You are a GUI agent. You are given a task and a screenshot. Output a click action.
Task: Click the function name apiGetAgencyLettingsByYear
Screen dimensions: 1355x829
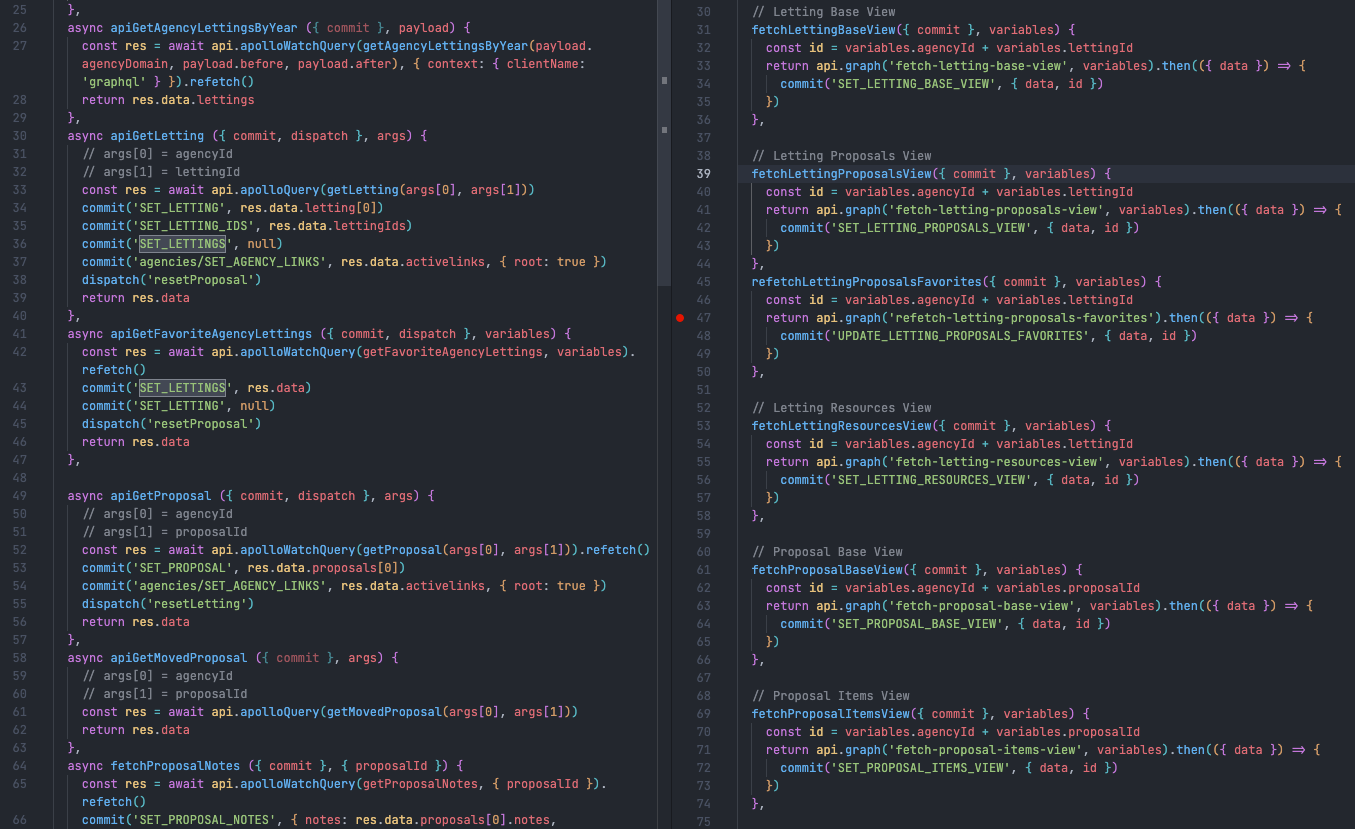pos(204,28)
